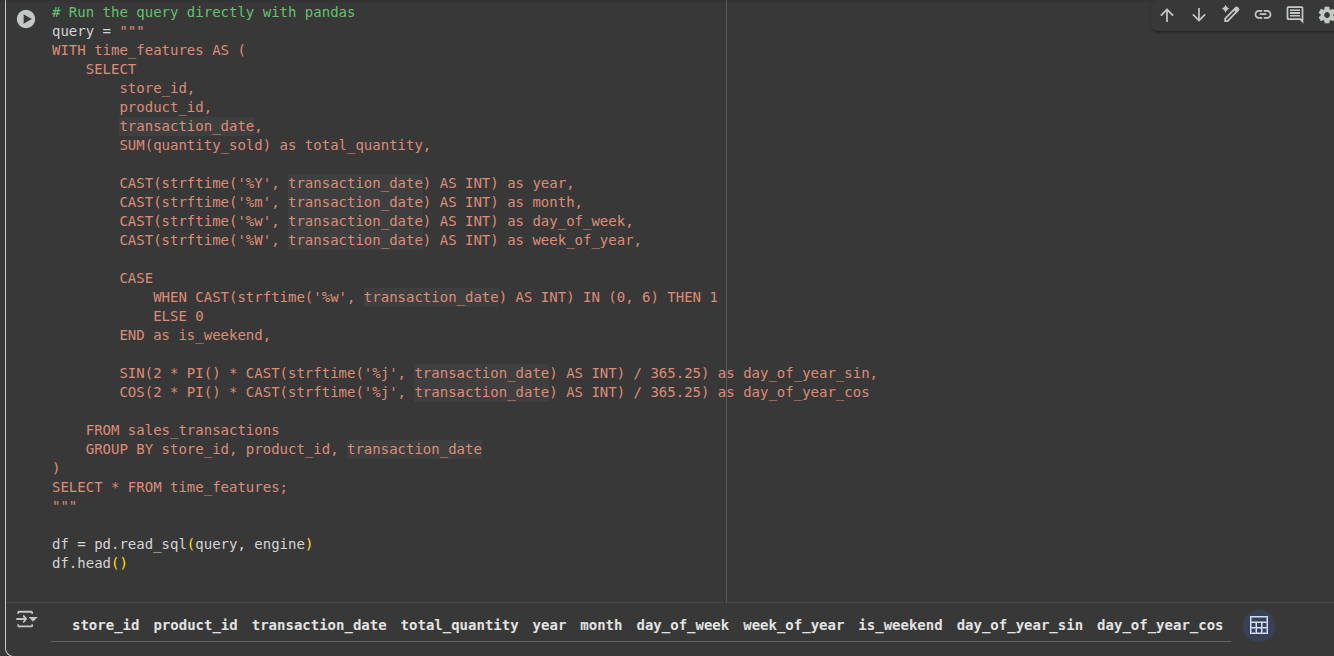The image size is (1334, 656).
Task: Place cursor on the GROUP BY line
Action: [283, 449]
